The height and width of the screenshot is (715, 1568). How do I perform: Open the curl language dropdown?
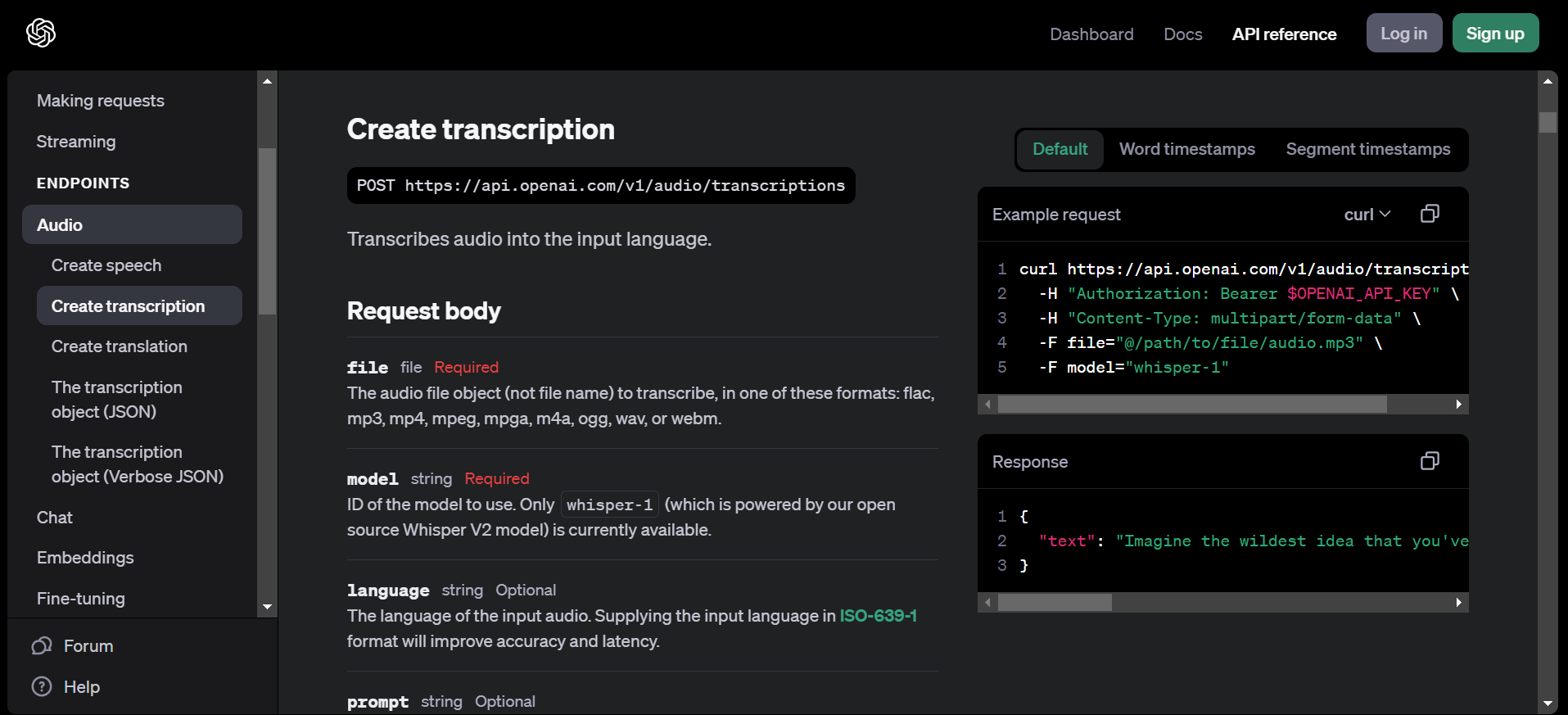1367,215
